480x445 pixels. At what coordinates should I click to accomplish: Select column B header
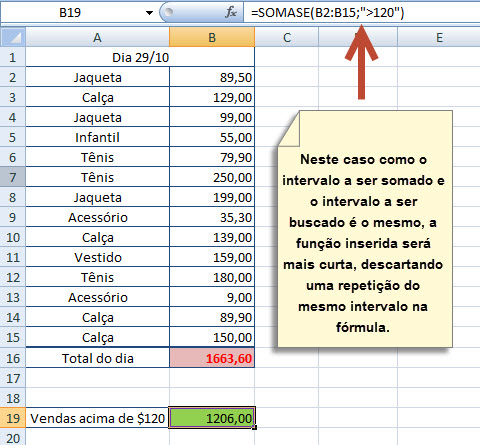tap(212, 37)
